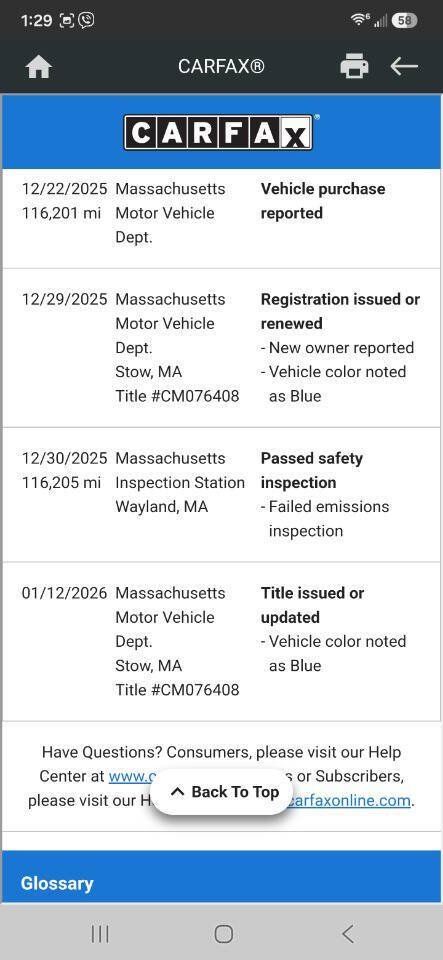443x960 pixels.
Task: Tap the Android back navigation chevron
Action: click(x=348, y=933)
